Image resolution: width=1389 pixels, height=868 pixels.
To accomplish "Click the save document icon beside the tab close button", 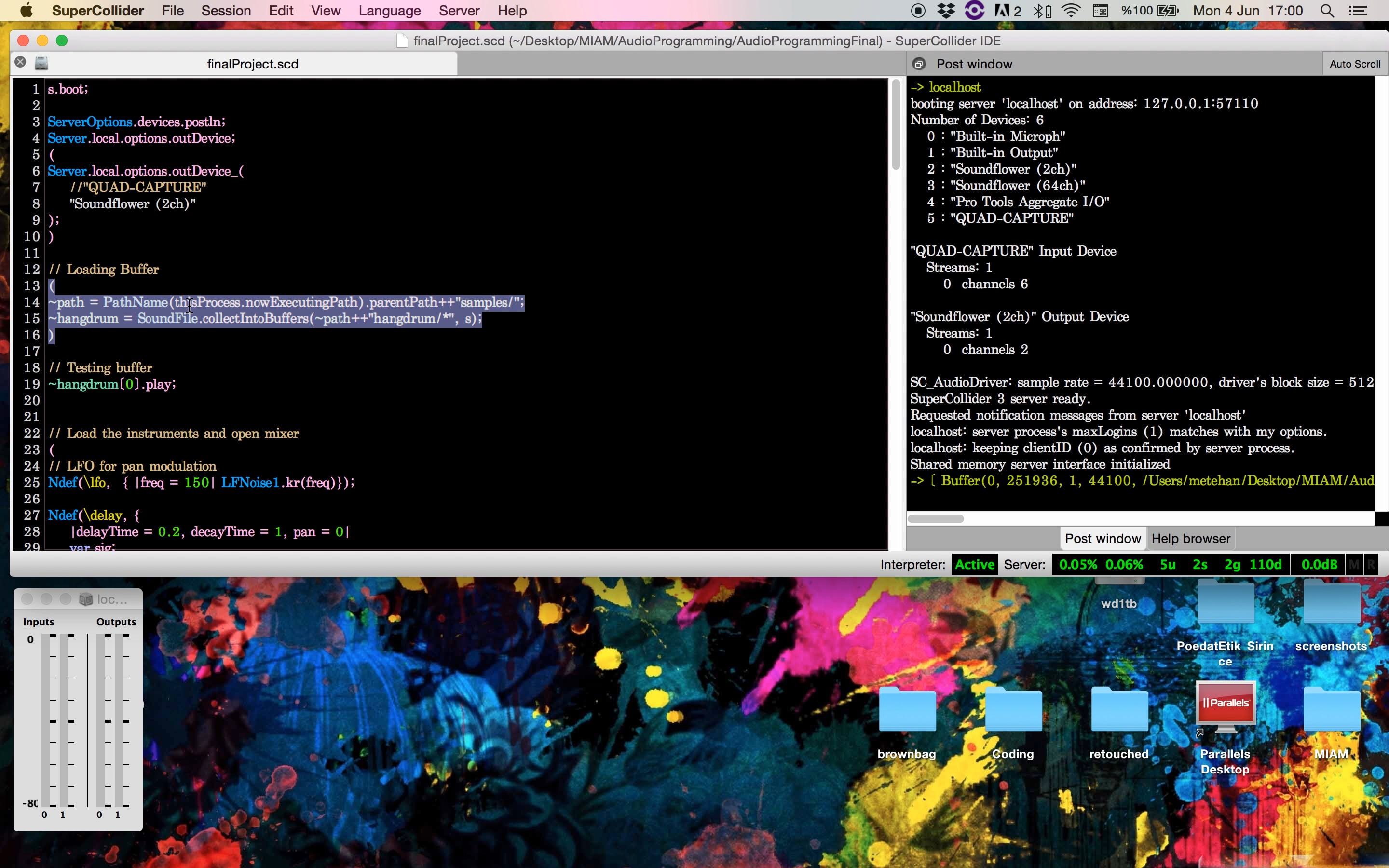I will pos(41,63).
